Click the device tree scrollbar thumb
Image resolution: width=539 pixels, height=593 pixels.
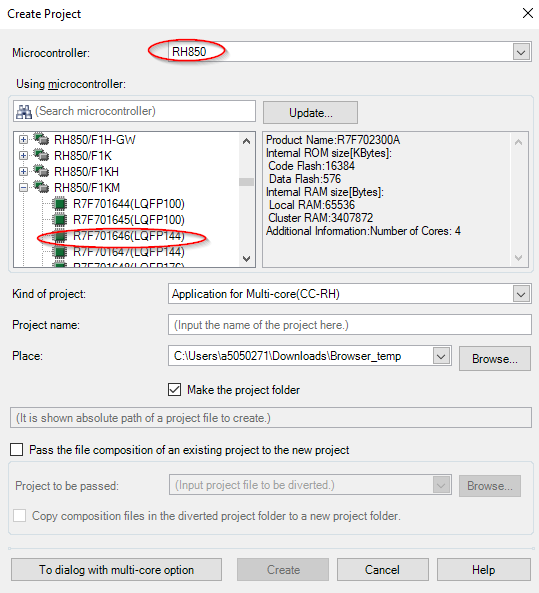[247, 182]
